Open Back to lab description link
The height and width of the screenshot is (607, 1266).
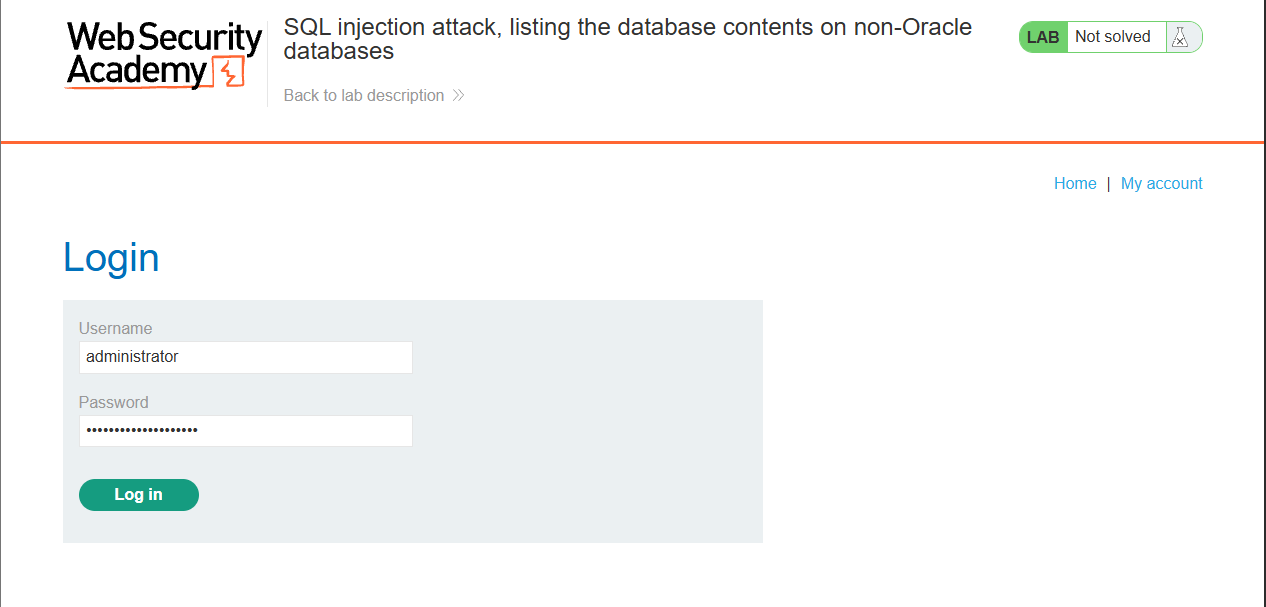(364, 96)
